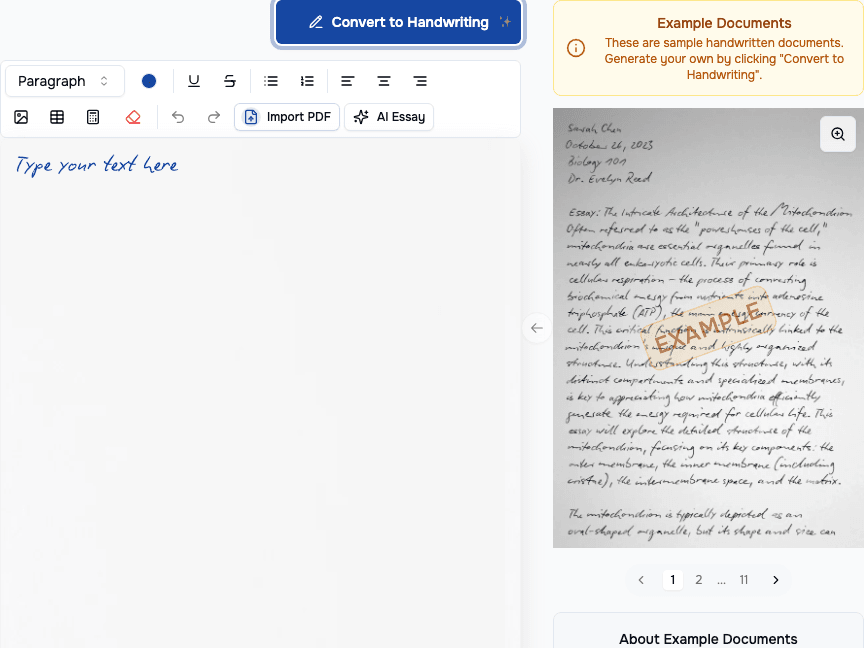Go to previous page of examples
This screenshot has width=864, height=648.
[x=641, y=580]
